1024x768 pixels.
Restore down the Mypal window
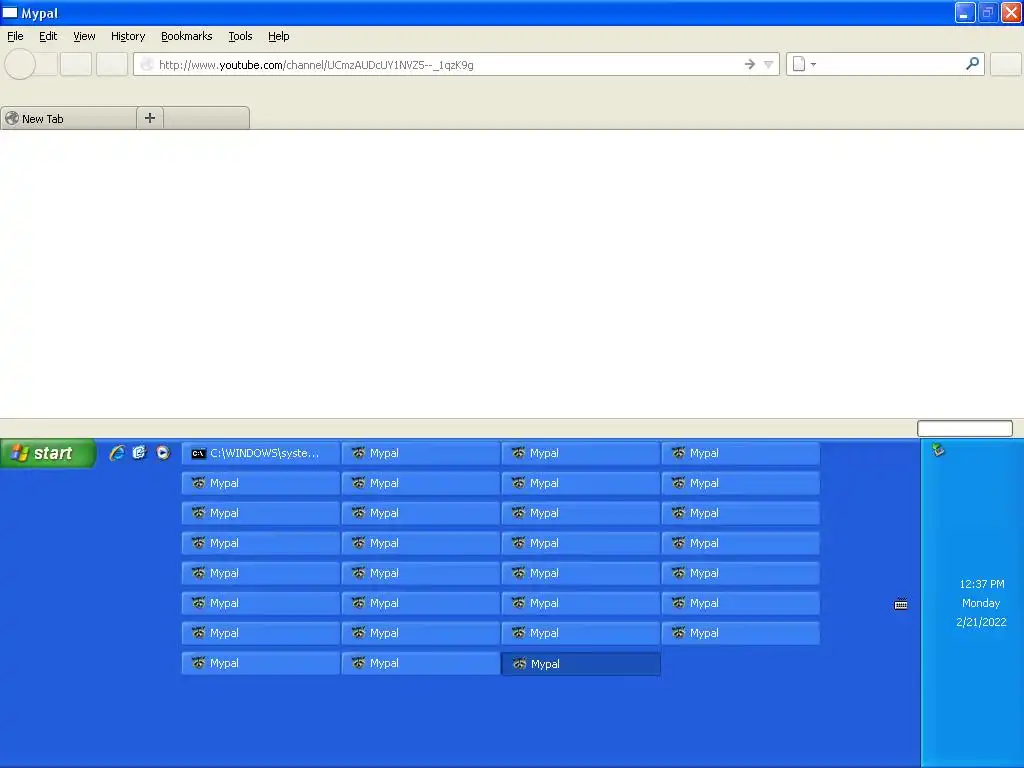tap(987, 12)
